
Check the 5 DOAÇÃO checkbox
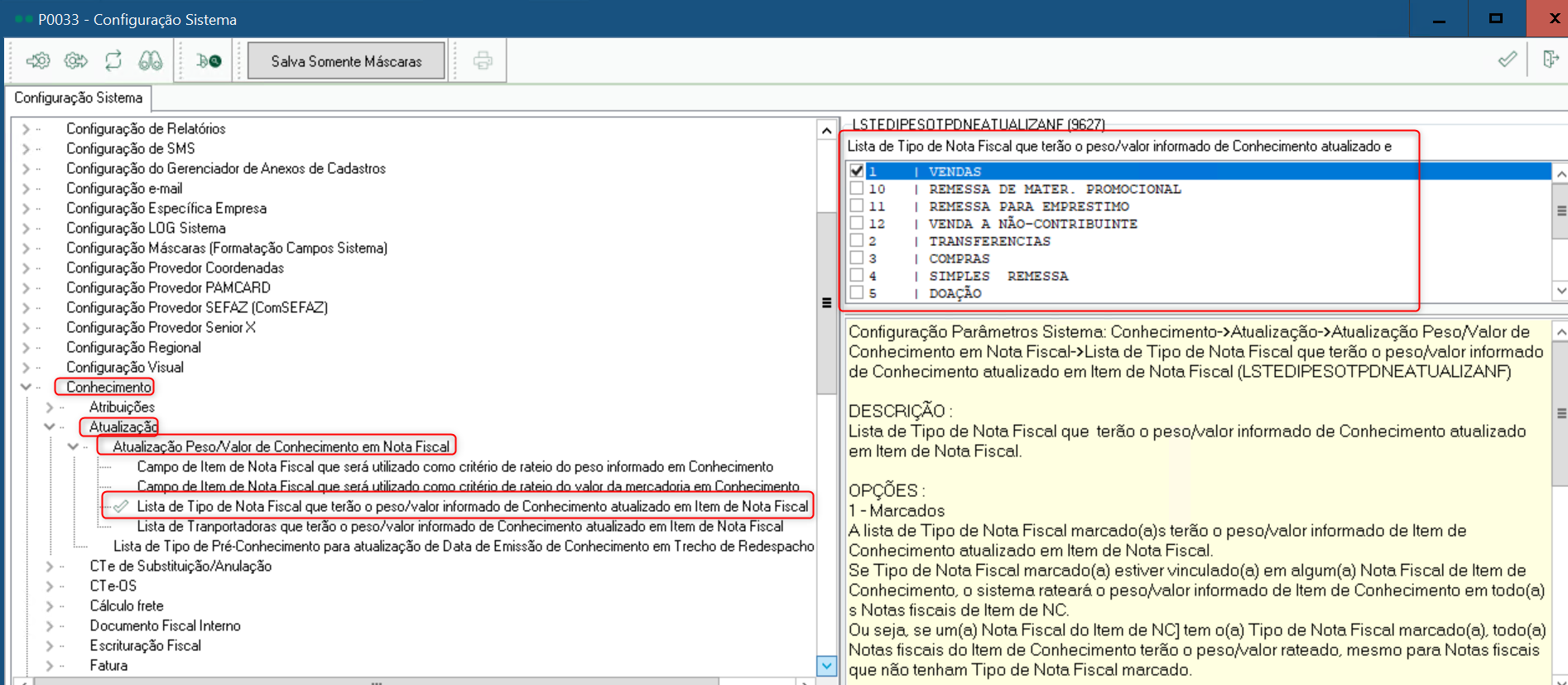coord(857,292)
